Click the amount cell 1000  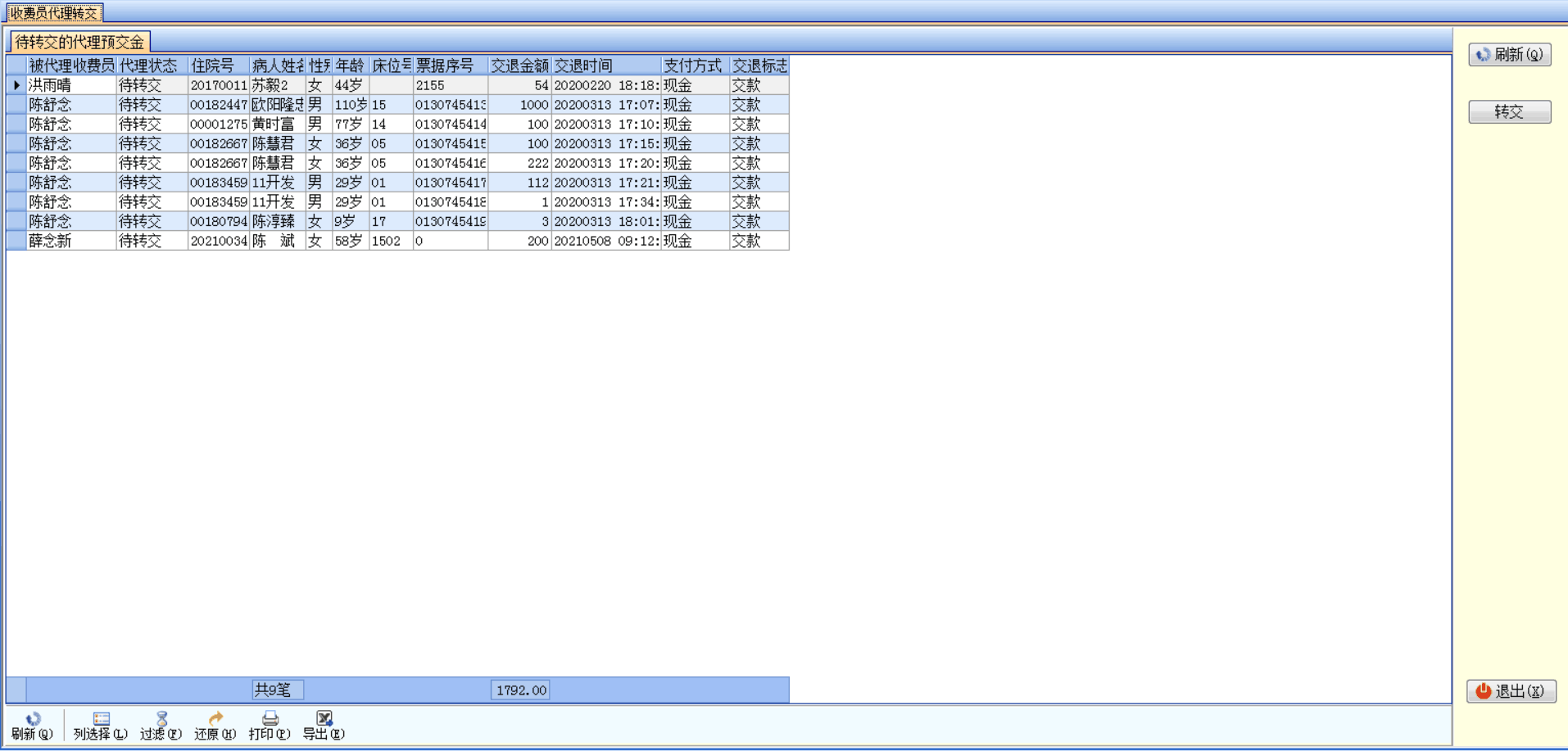(x=519, y=105)
